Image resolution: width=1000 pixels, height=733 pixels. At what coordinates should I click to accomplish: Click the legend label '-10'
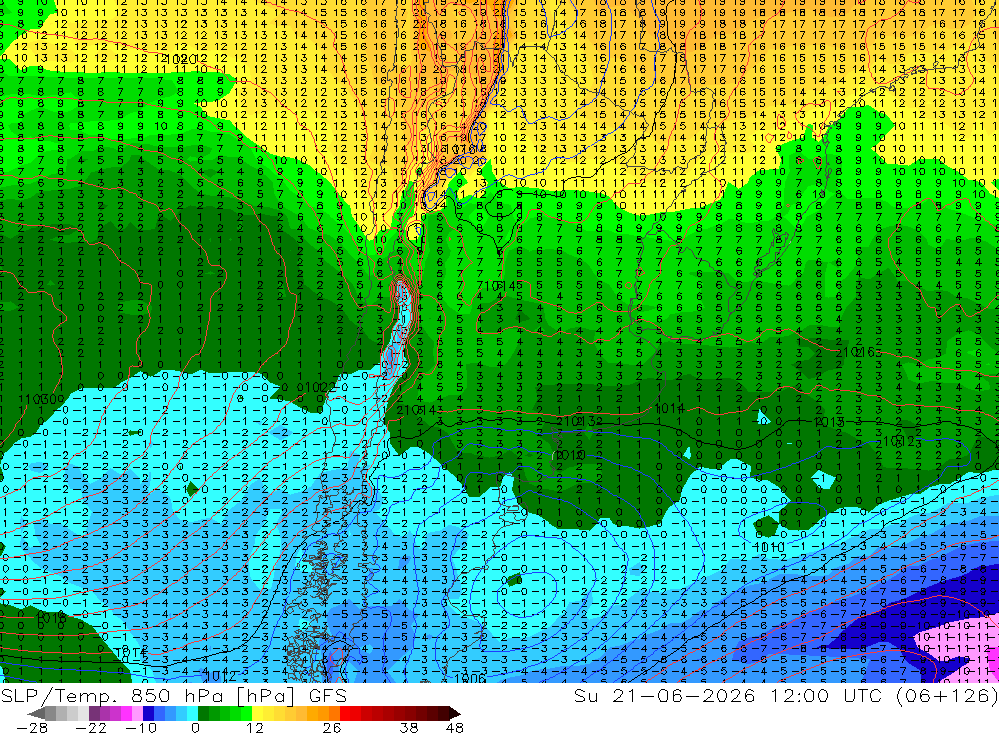click(141, 727)
